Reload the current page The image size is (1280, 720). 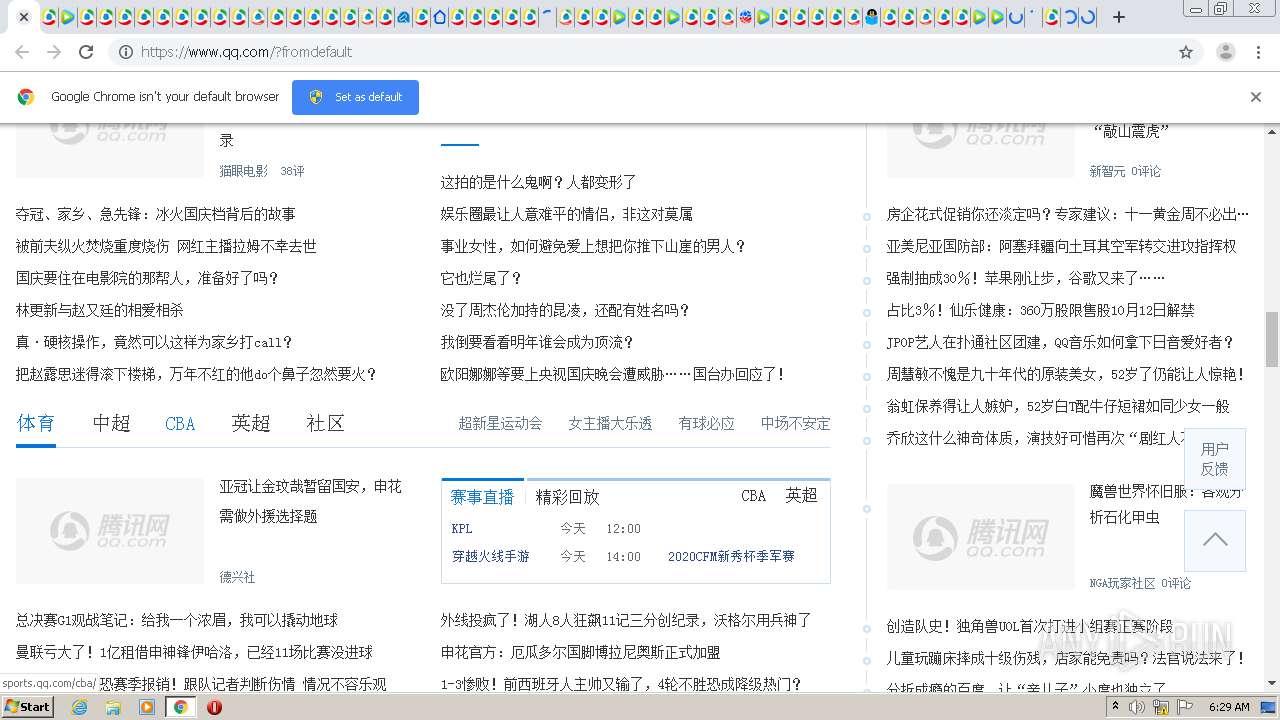86,52
